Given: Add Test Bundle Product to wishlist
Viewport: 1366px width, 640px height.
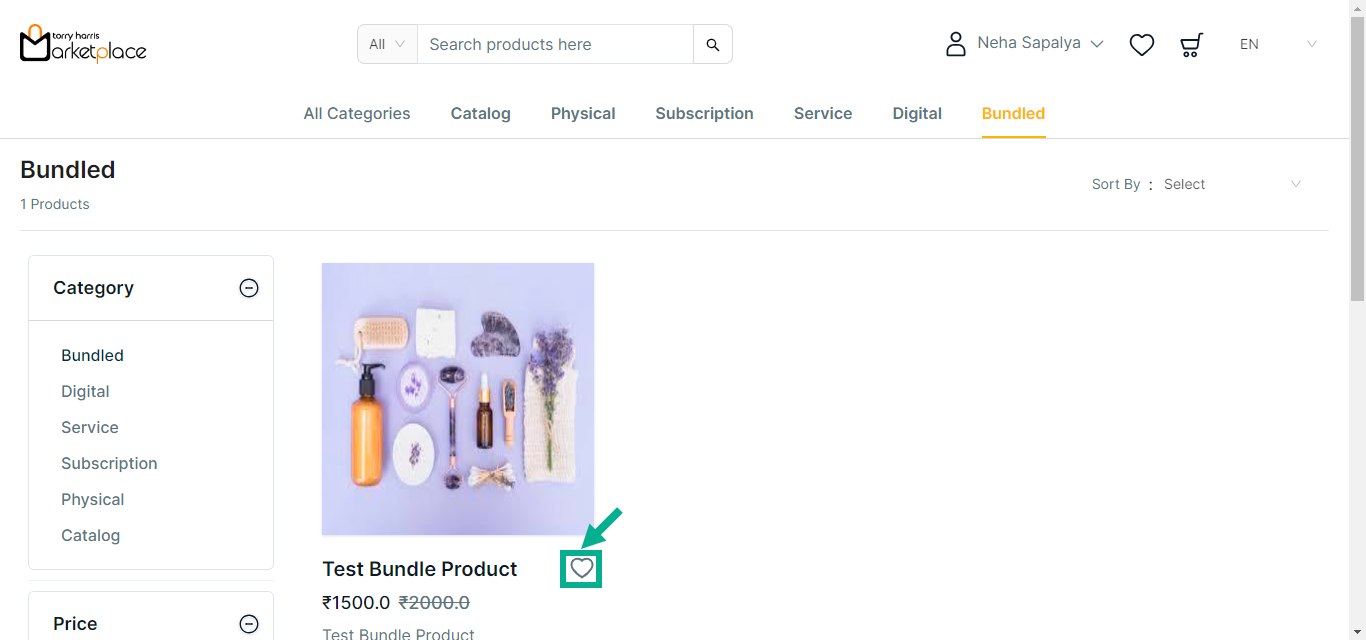Looking at the screenshot, I should click(x=582, y=569).
